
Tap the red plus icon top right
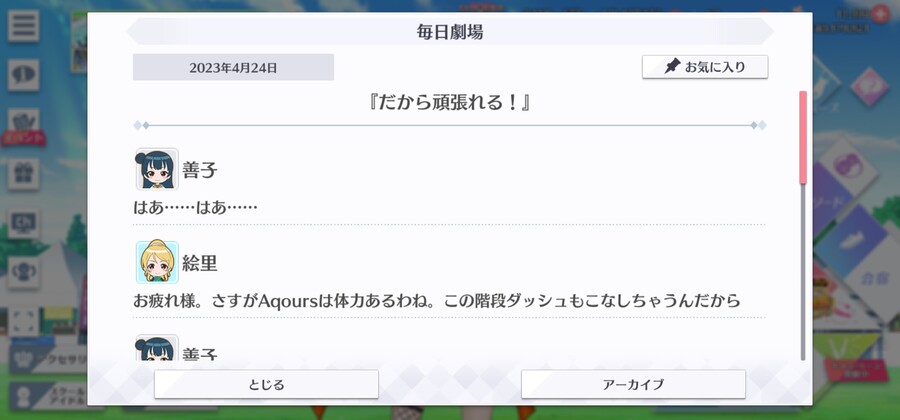coord(880,14)
